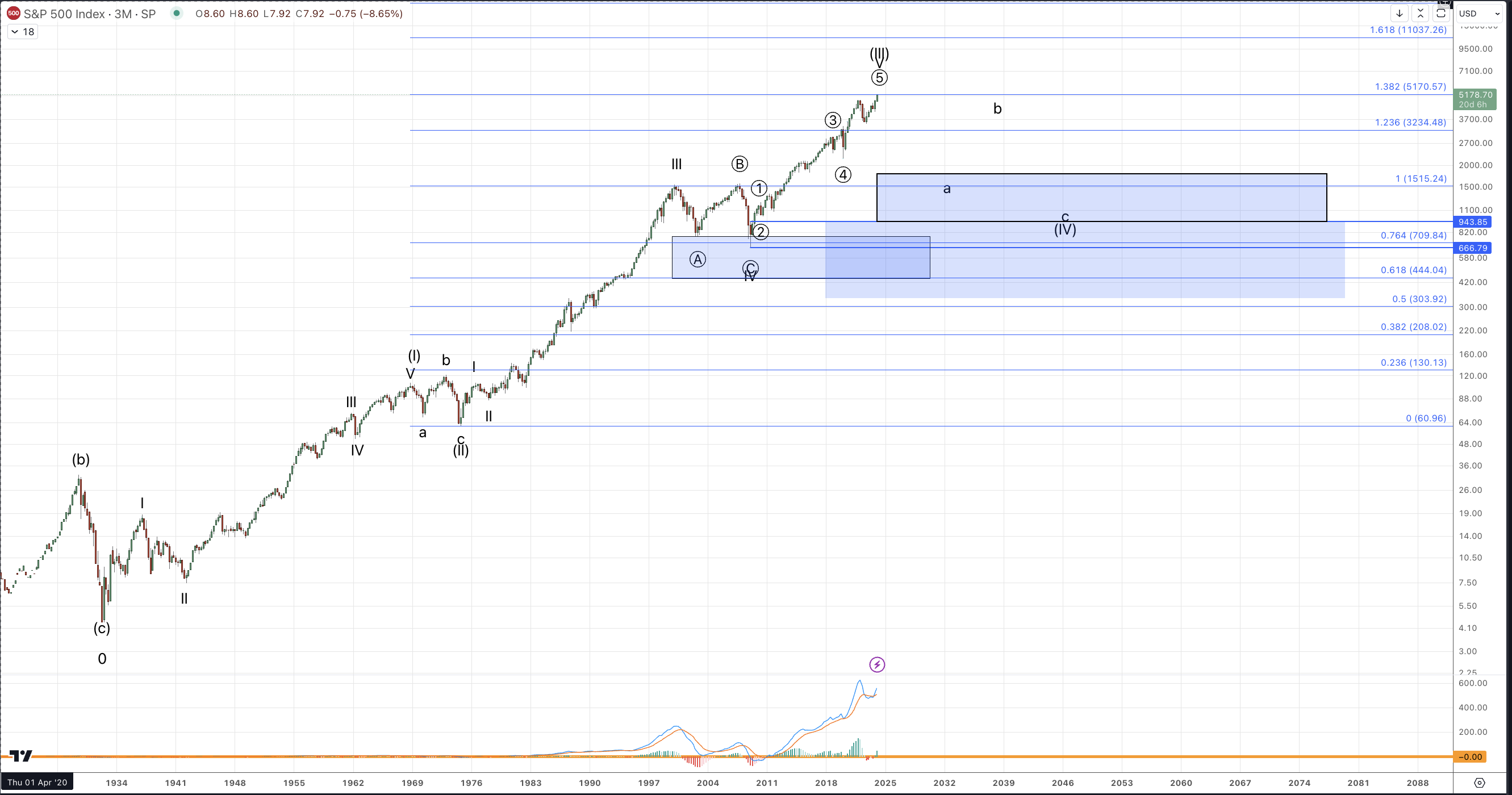
Task: Click the −0.75 (−8.65%) change value
Action: coord(366,14)
